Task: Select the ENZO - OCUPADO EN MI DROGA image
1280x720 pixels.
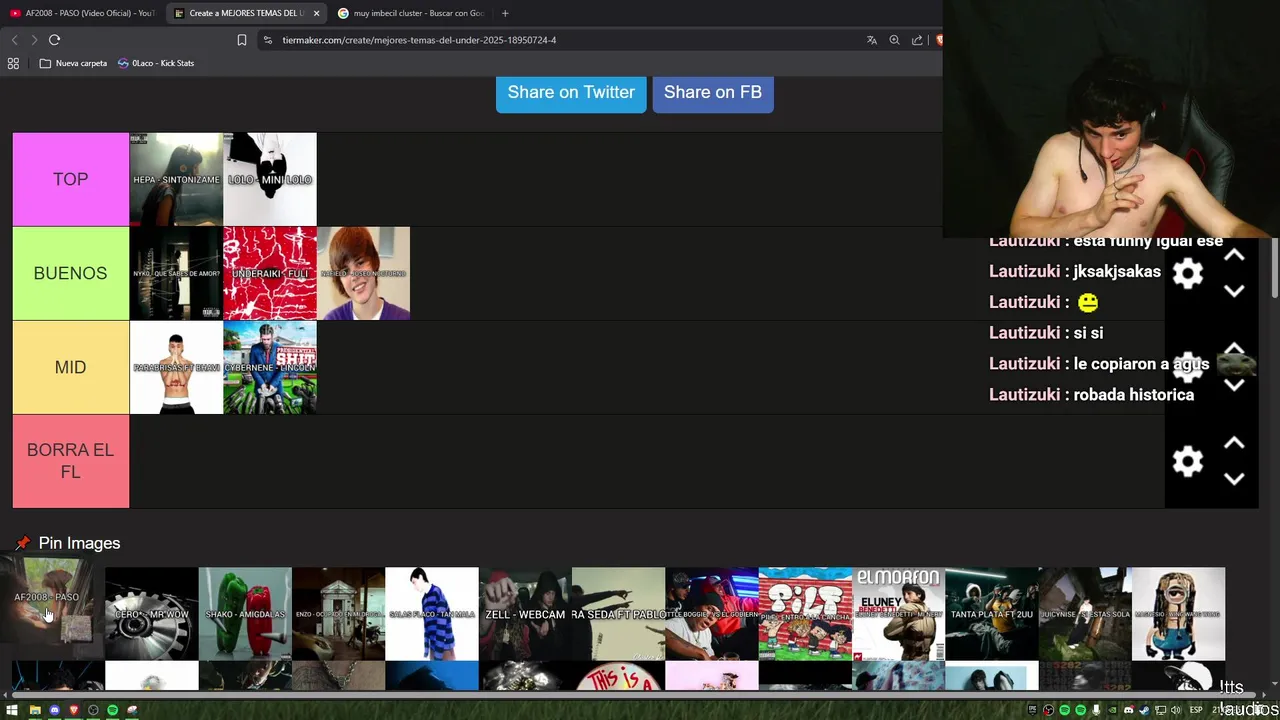Action: (x=338, y=614)
